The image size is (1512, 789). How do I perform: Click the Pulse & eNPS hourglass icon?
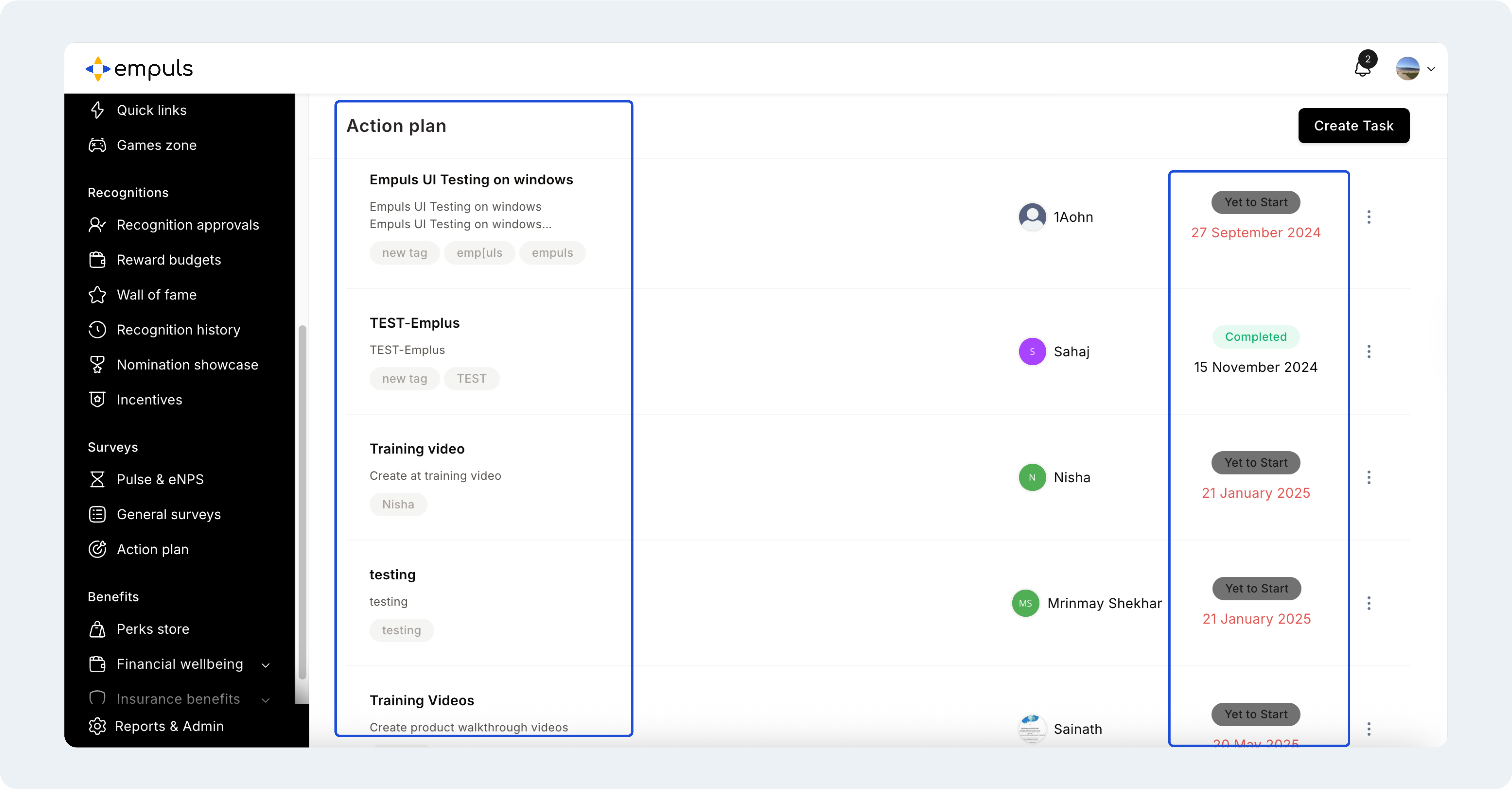97,479
